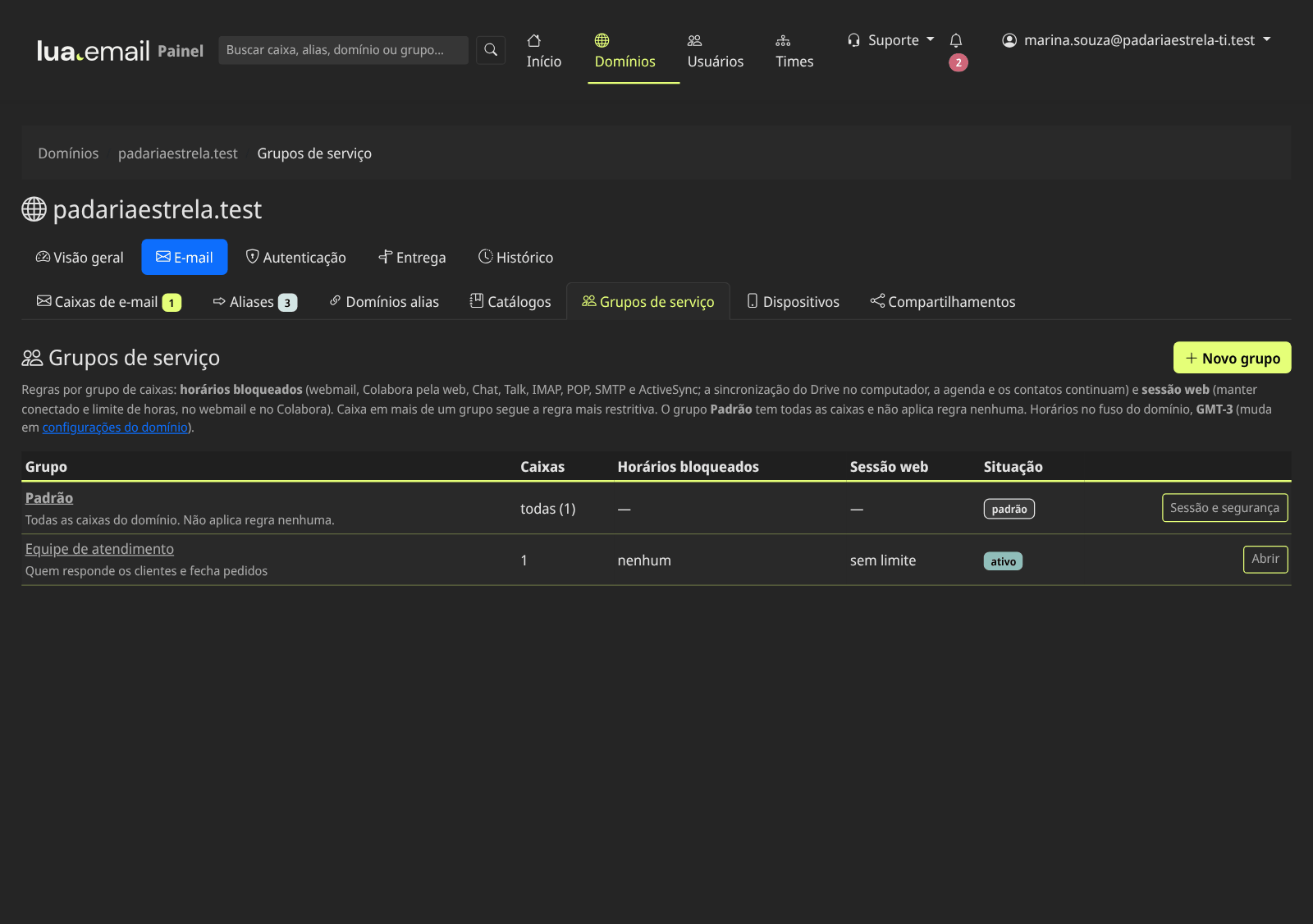The width and height of the screenshot is (1313, 924).
Task: Expand the marina.souza account dropdown
Action: (x=1137, y=40)
